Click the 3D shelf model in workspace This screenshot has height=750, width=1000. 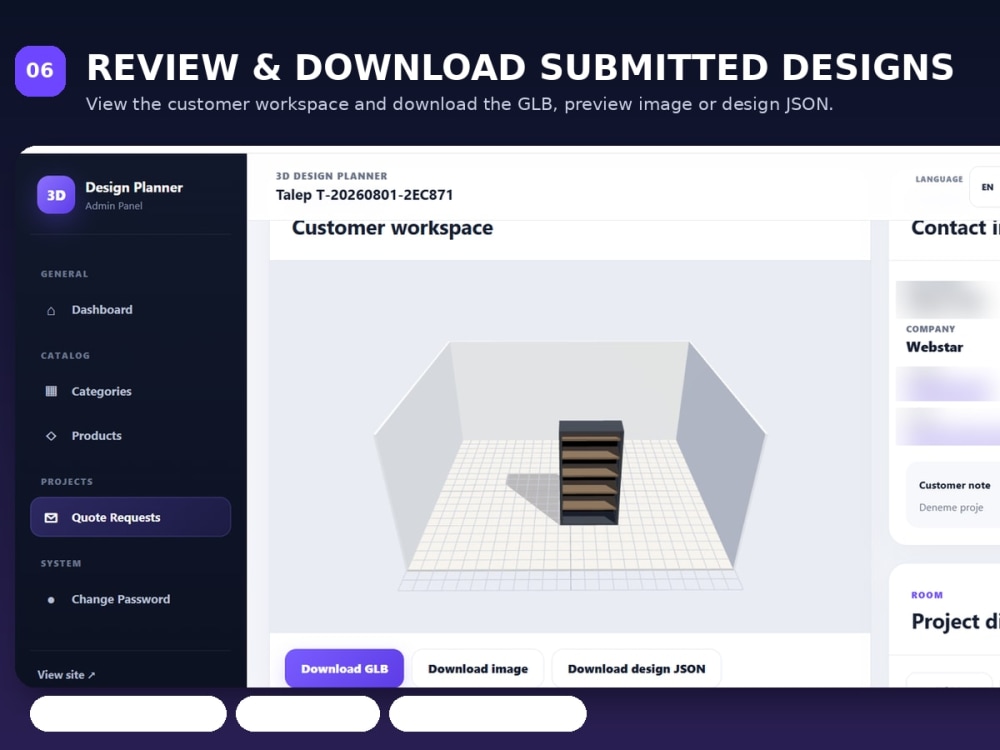(x=591, y=473)
